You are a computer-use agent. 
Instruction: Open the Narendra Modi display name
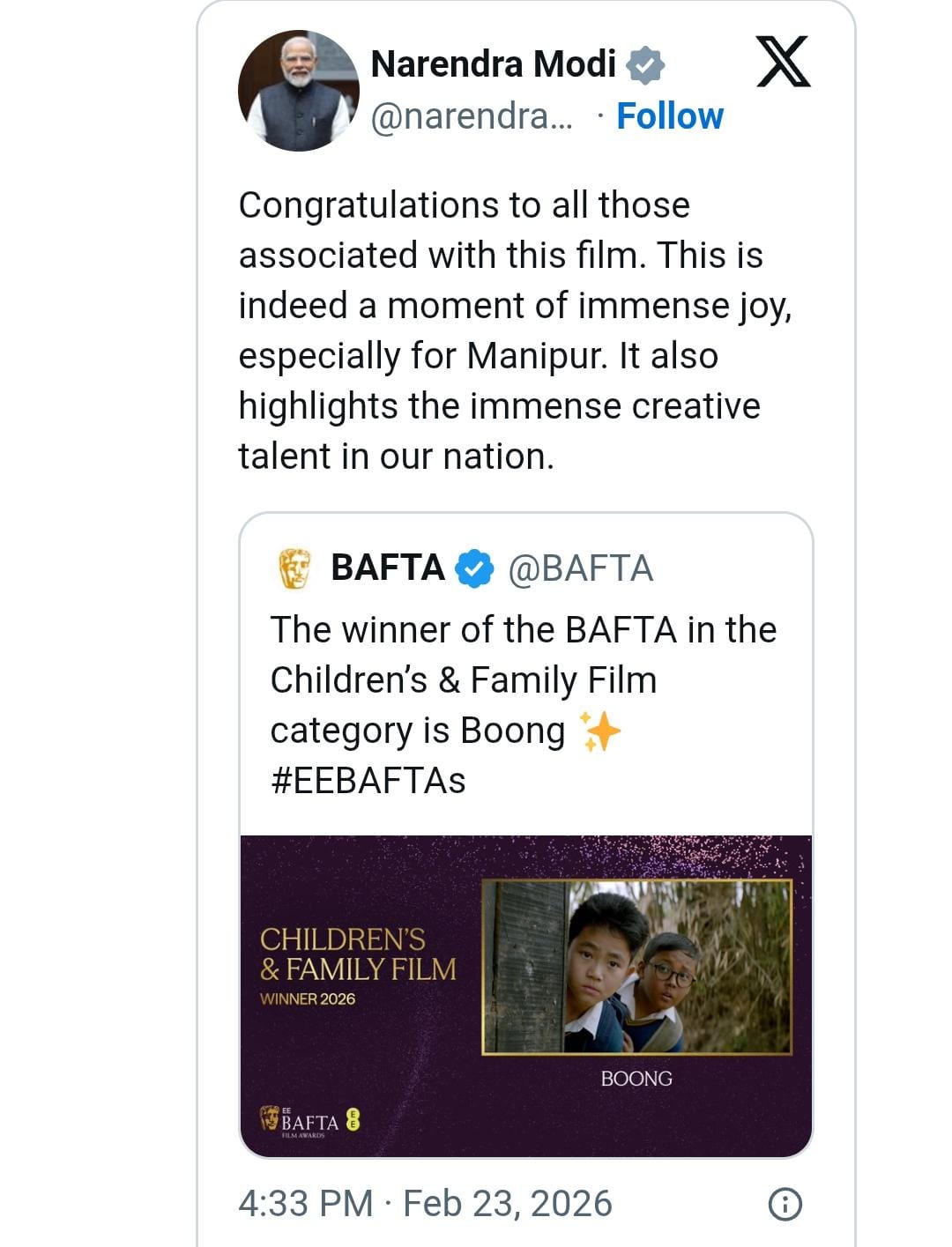click(493, 64)
